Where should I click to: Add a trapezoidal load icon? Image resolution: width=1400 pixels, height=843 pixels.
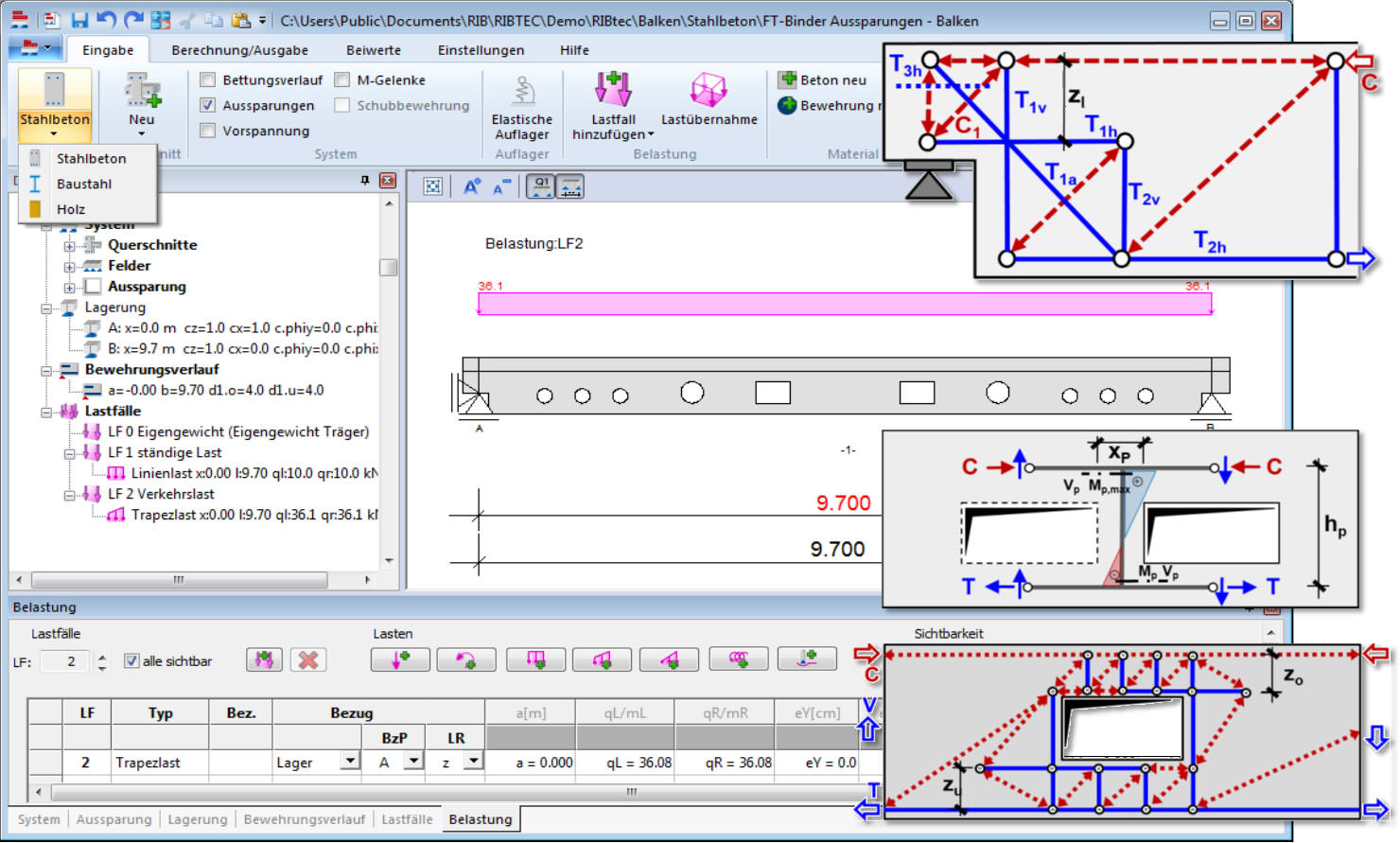pos(603,659)
